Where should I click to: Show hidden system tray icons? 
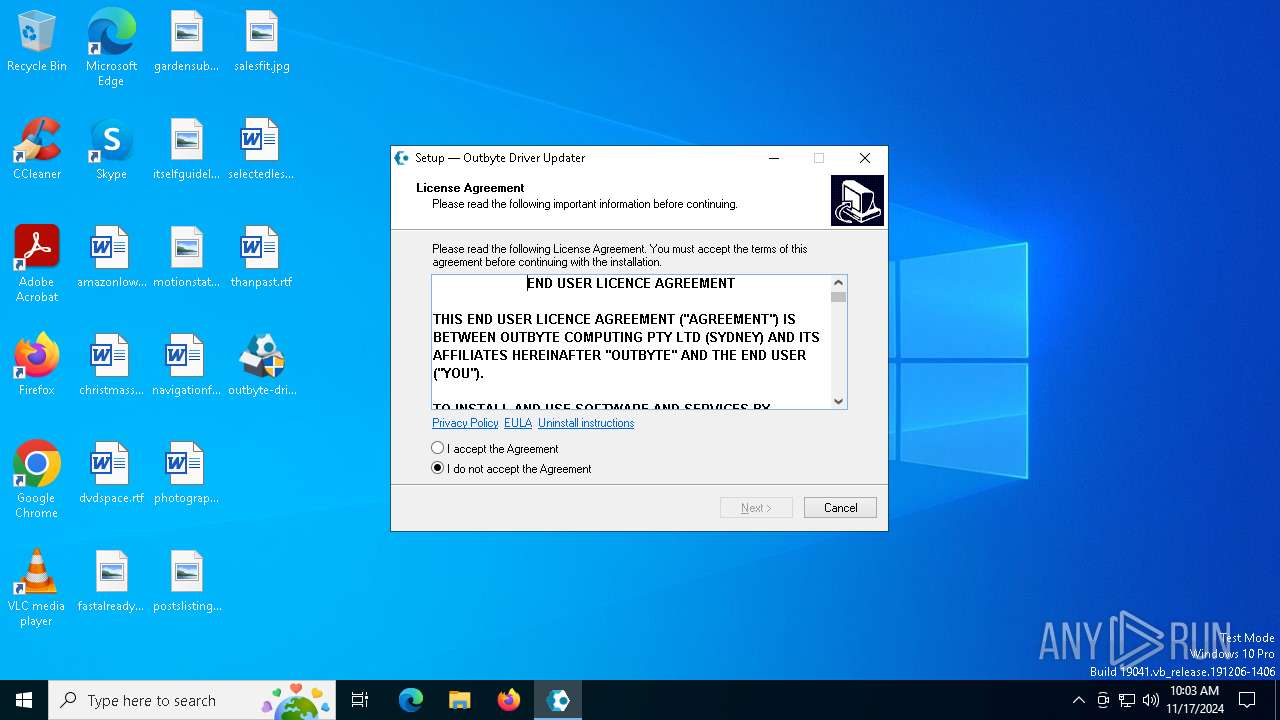click(1078, 700)
